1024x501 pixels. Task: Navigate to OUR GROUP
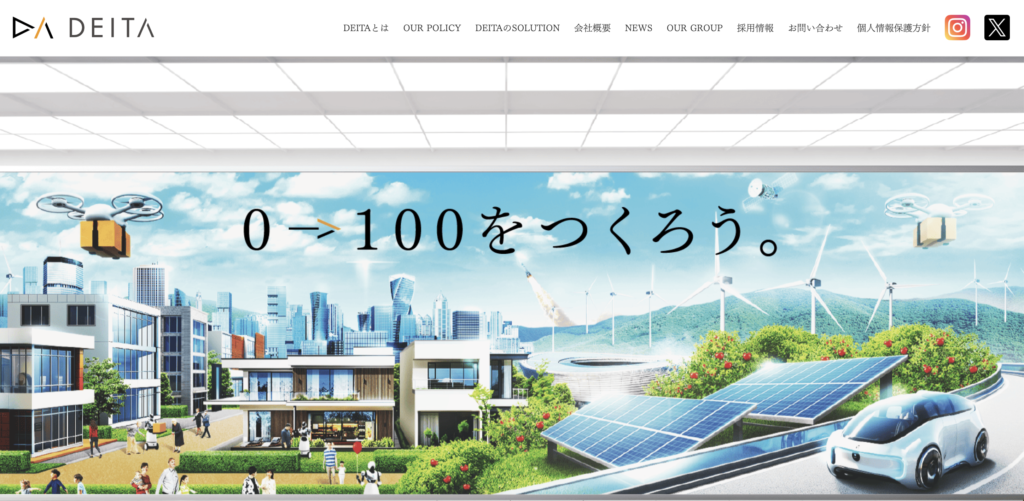tap(694, 28)
